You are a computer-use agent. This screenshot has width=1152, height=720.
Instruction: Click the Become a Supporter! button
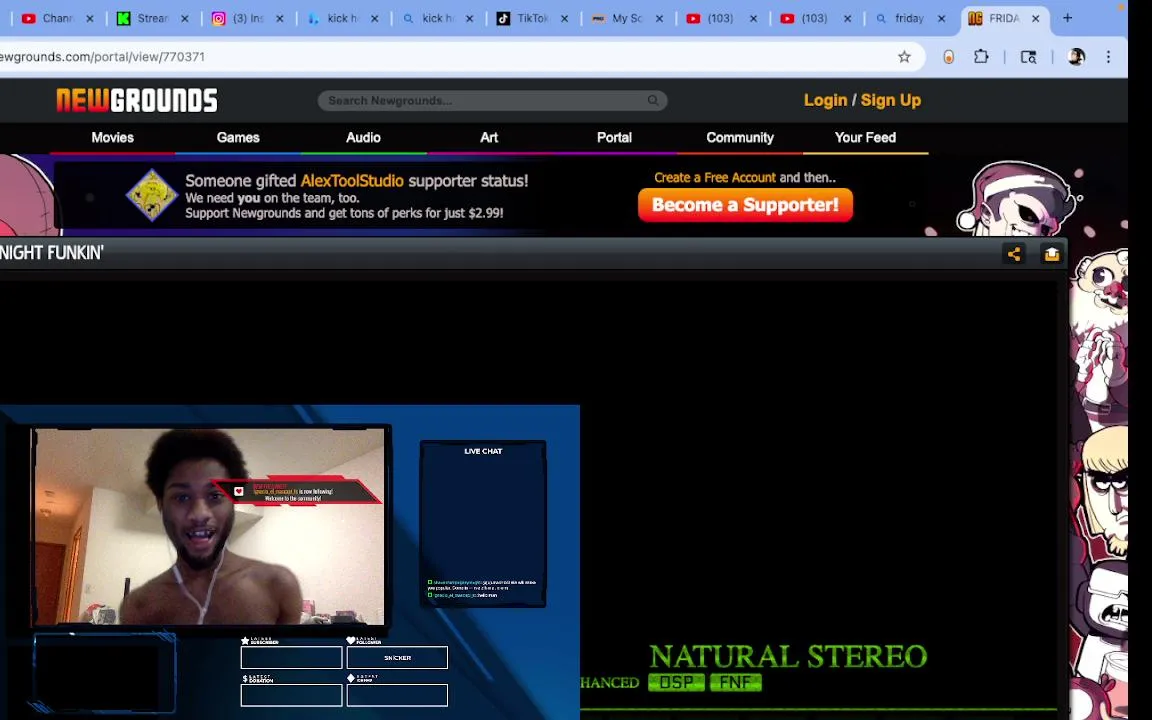[745, 205]
